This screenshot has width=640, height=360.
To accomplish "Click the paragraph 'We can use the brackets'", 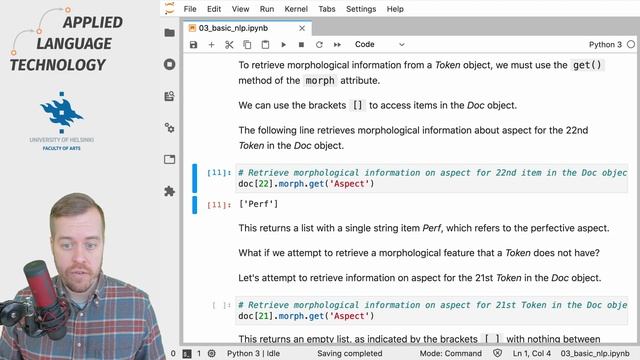I will 378,105.
